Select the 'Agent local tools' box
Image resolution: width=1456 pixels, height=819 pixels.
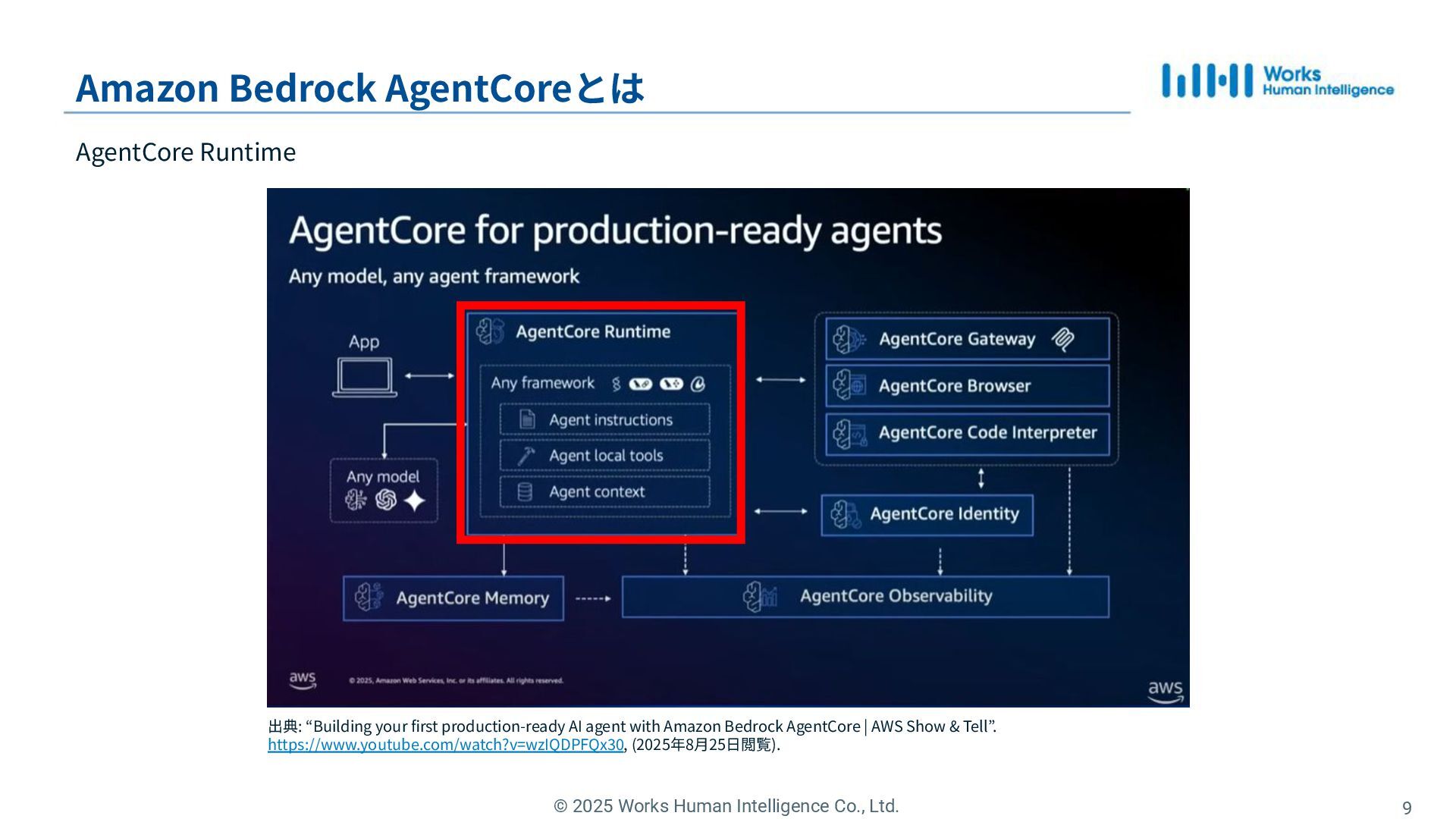tap(604, 456)
